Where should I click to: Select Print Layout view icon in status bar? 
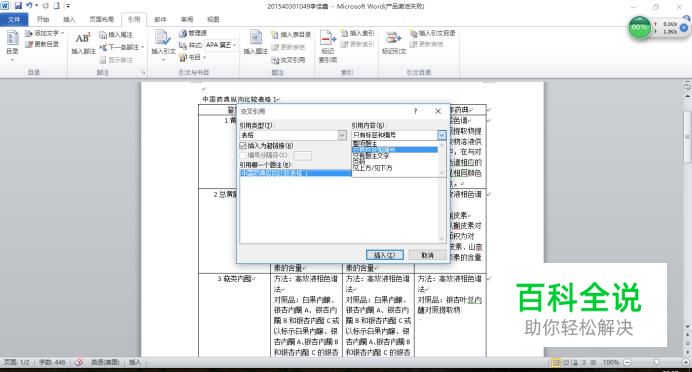(556, 363)
